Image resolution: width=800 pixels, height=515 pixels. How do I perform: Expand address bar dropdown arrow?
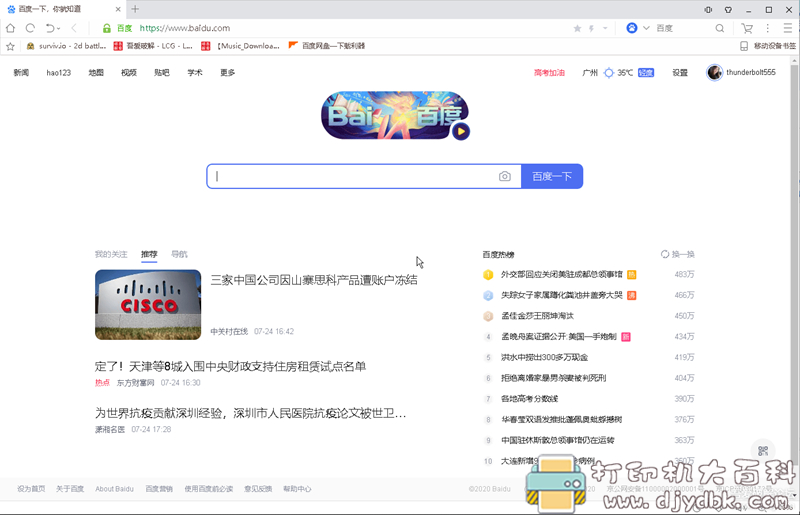click(x=605, y=29)
